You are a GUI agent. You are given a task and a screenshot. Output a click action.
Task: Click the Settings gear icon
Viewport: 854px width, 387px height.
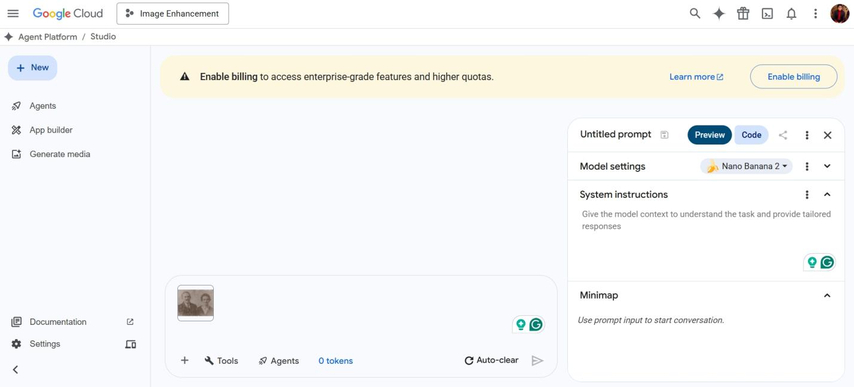tap(16, 344)
